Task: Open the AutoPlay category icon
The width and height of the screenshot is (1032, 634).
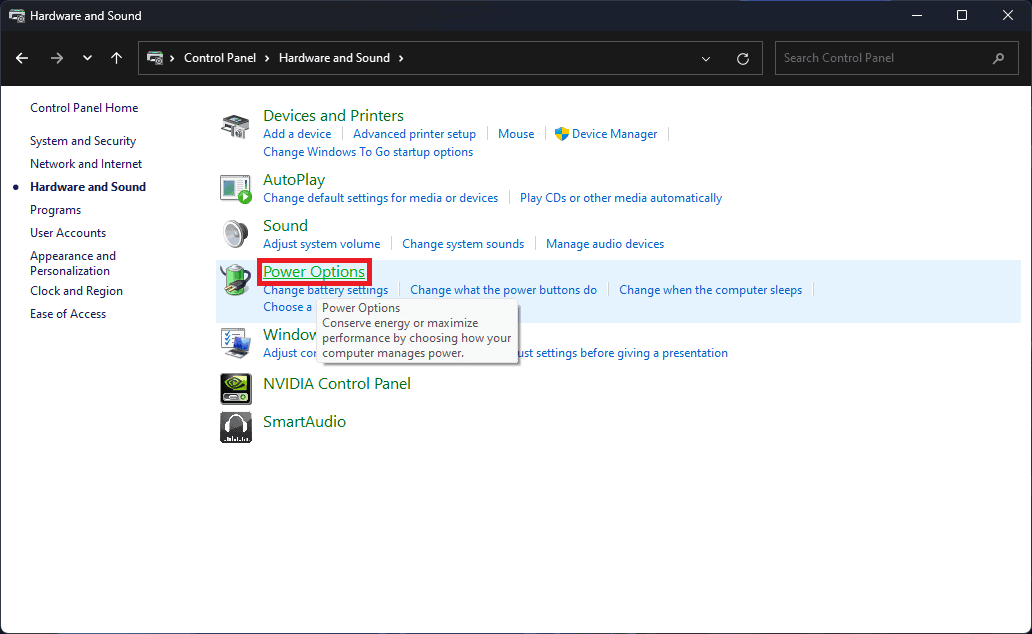Action: (235, 188)
